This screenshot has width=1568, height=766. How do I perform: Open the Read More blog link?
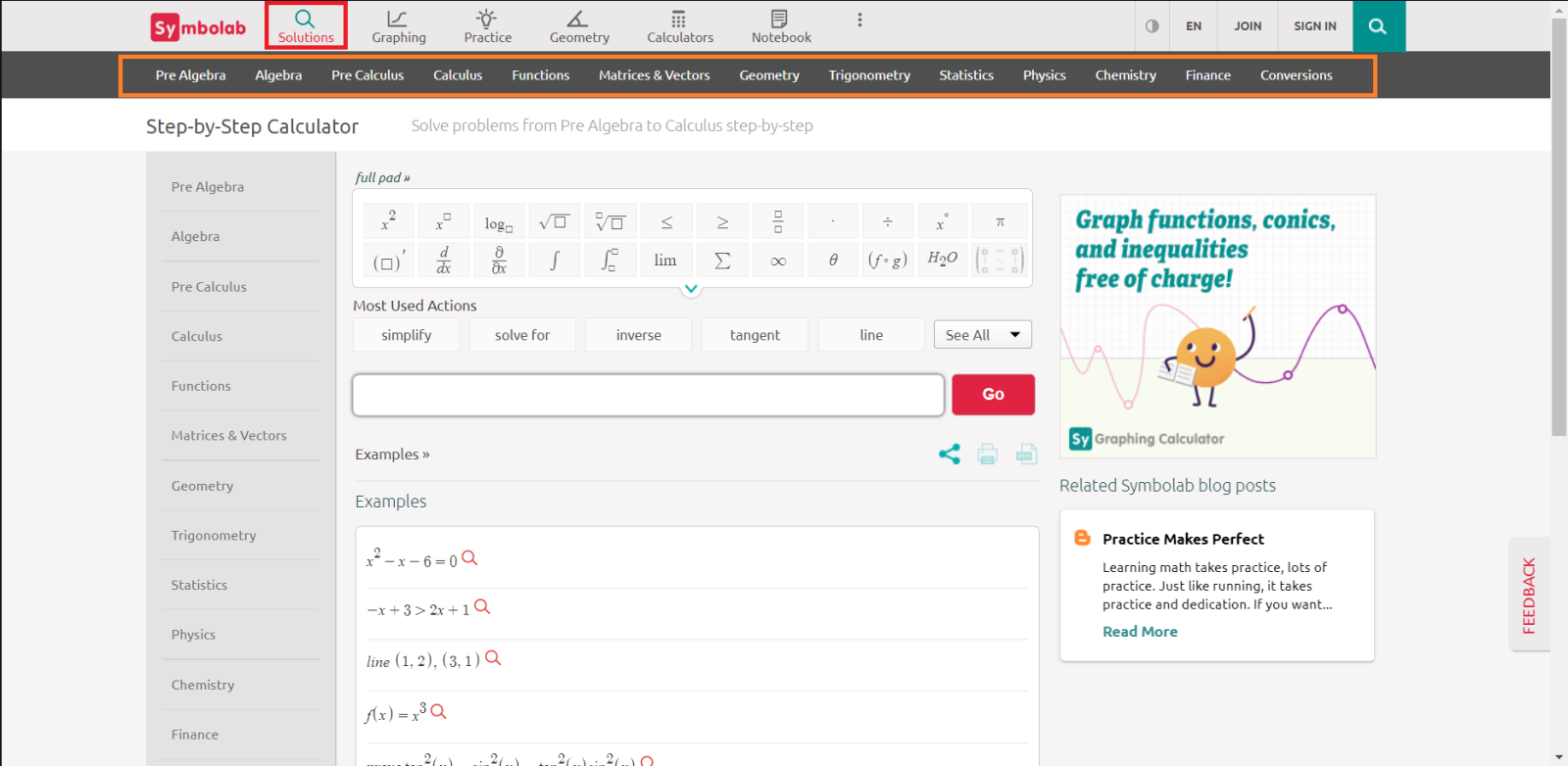(x=1140, y=632)
